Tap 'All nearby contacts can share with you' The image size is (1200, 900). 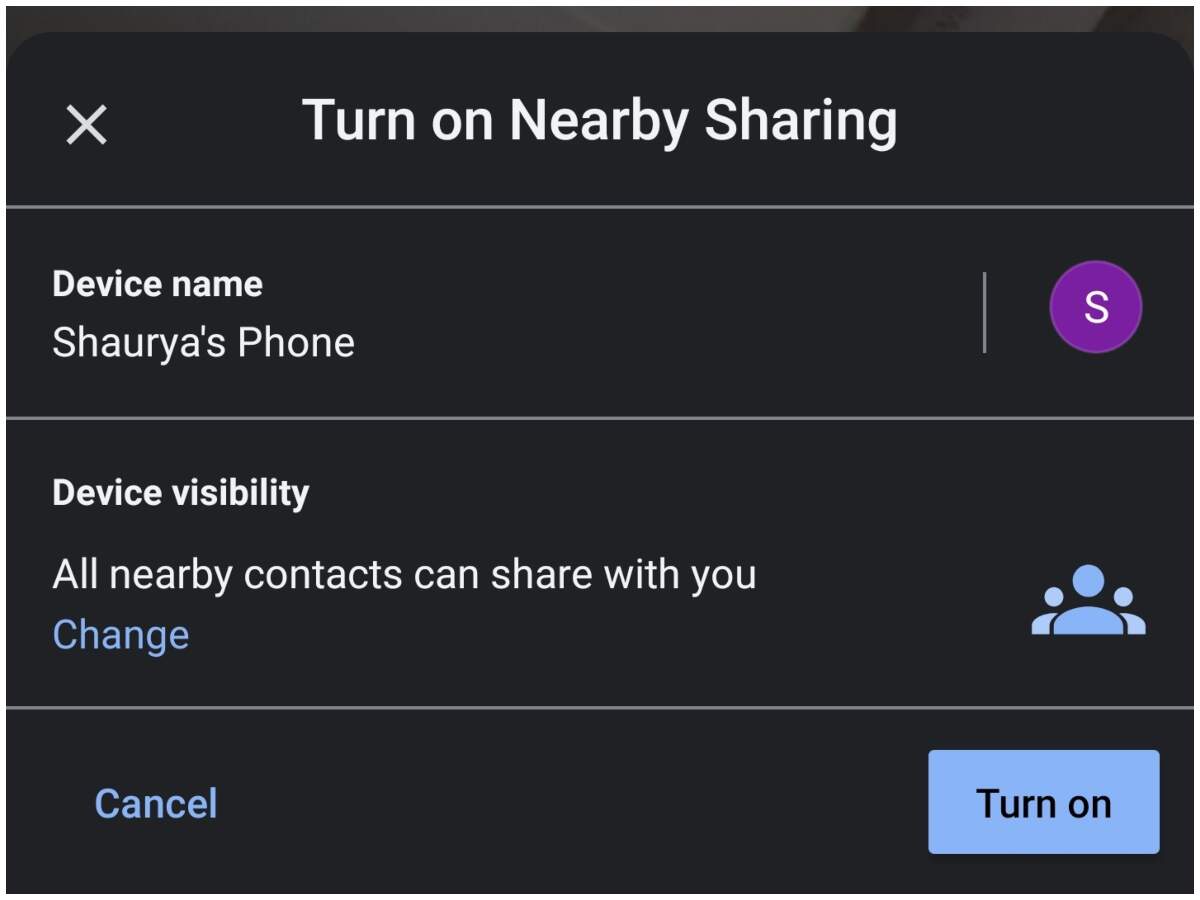[x=404, y=575]
